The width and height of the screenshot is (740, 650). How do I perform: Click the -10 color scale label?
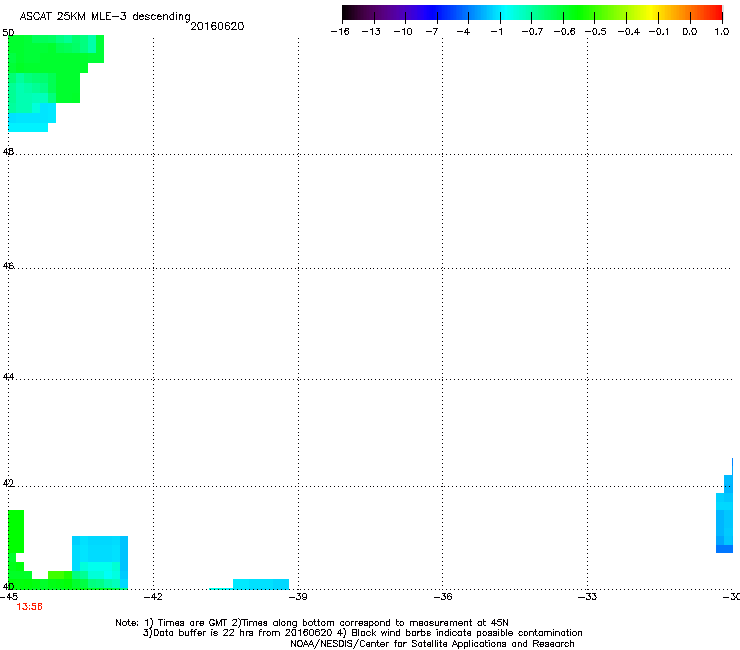tap(403, 32)
